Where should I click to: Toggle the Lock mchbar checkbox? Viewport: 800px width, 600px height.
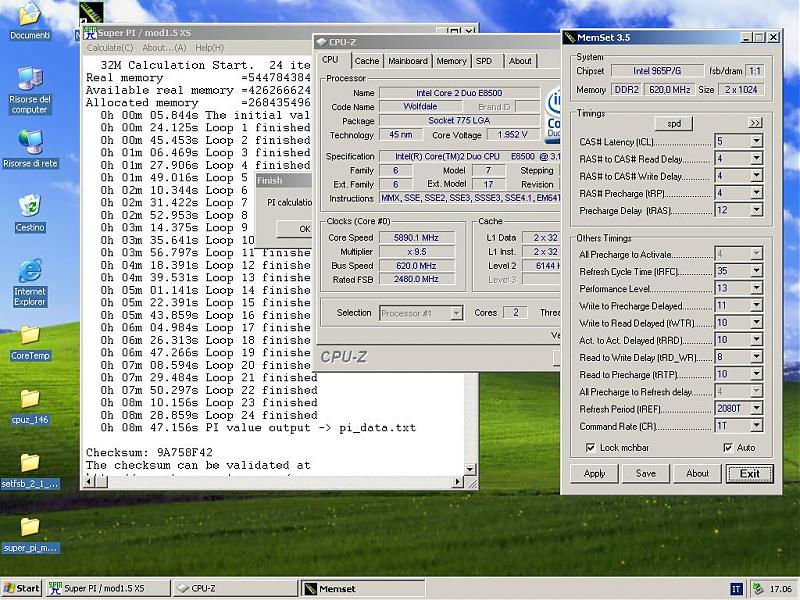[590, 447]
